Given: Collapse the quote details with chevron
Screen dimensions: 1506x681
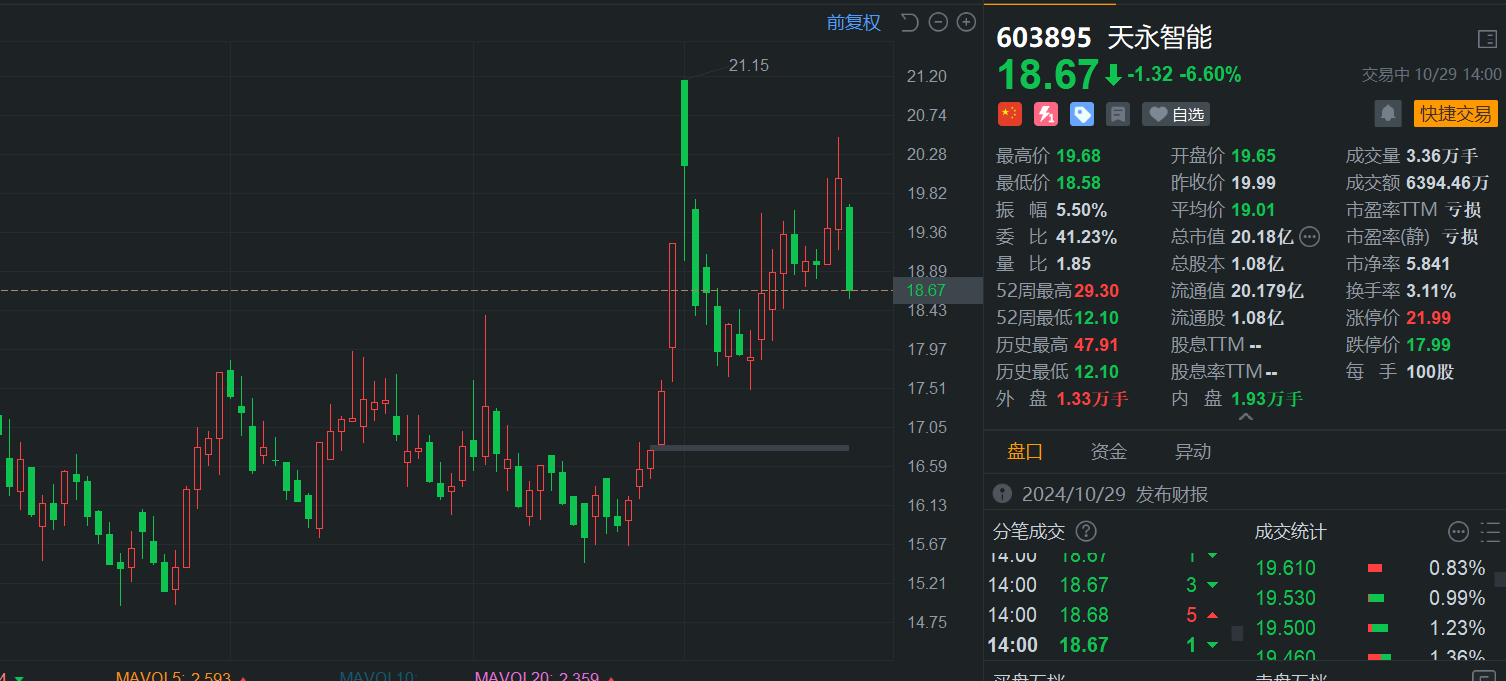Looking at the screenshot, I should coord(1245,417).
